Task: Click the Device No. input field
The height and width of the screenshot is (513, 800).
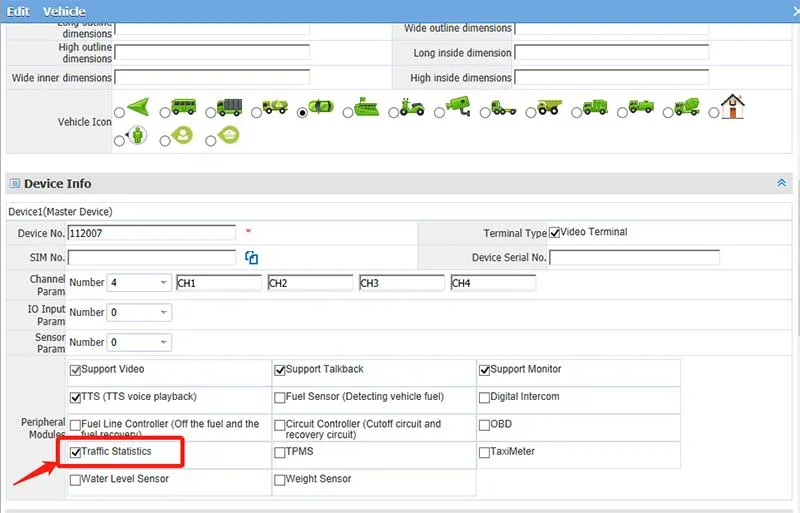Action: (x=152, y=233)
